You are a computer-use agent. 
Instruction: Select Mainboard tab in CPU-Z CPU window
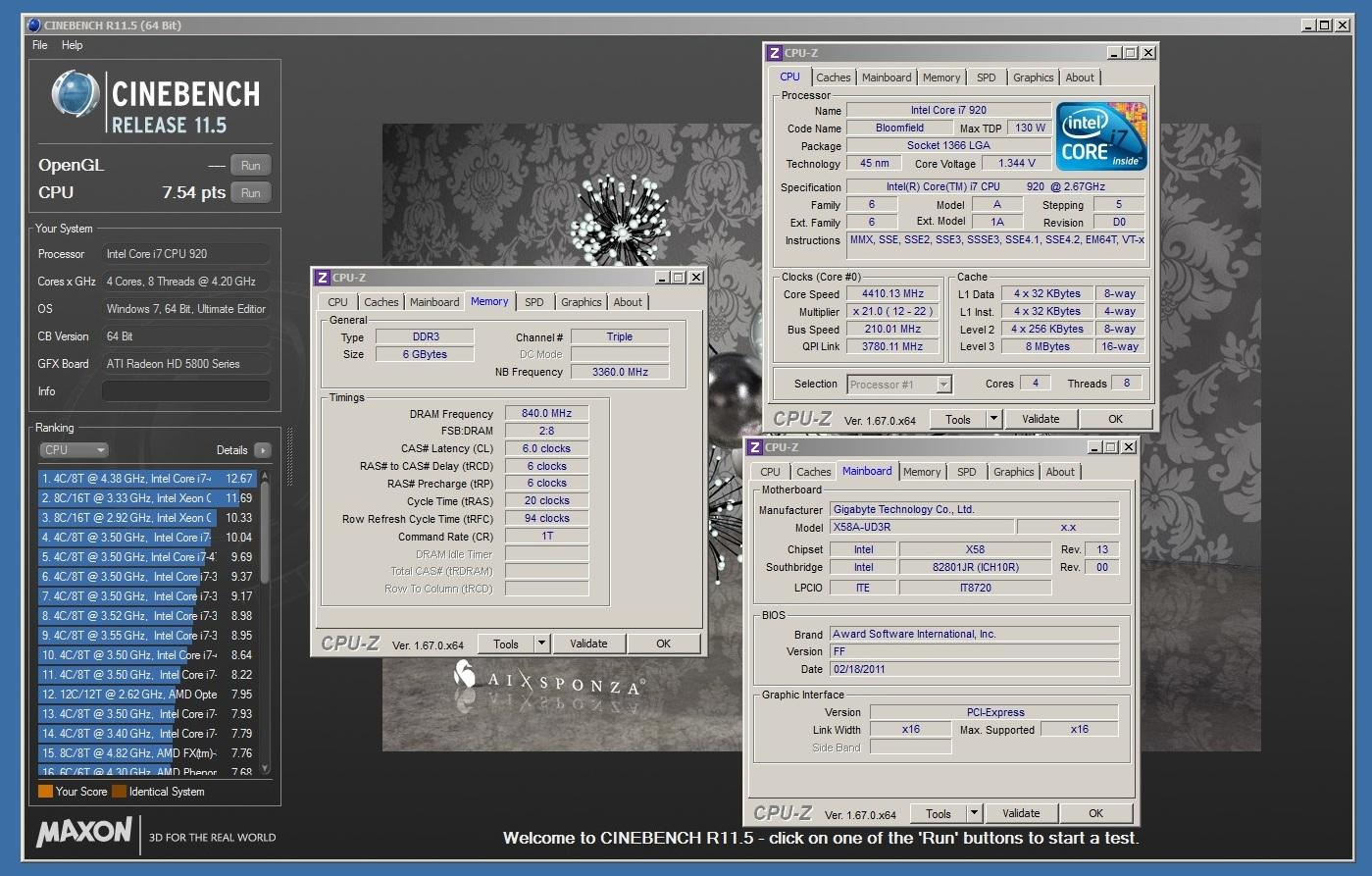(887, 77)
